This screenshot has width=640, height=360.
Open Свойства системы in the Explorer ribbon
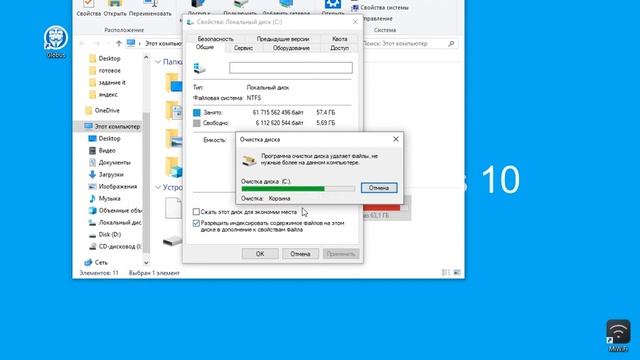380,7
